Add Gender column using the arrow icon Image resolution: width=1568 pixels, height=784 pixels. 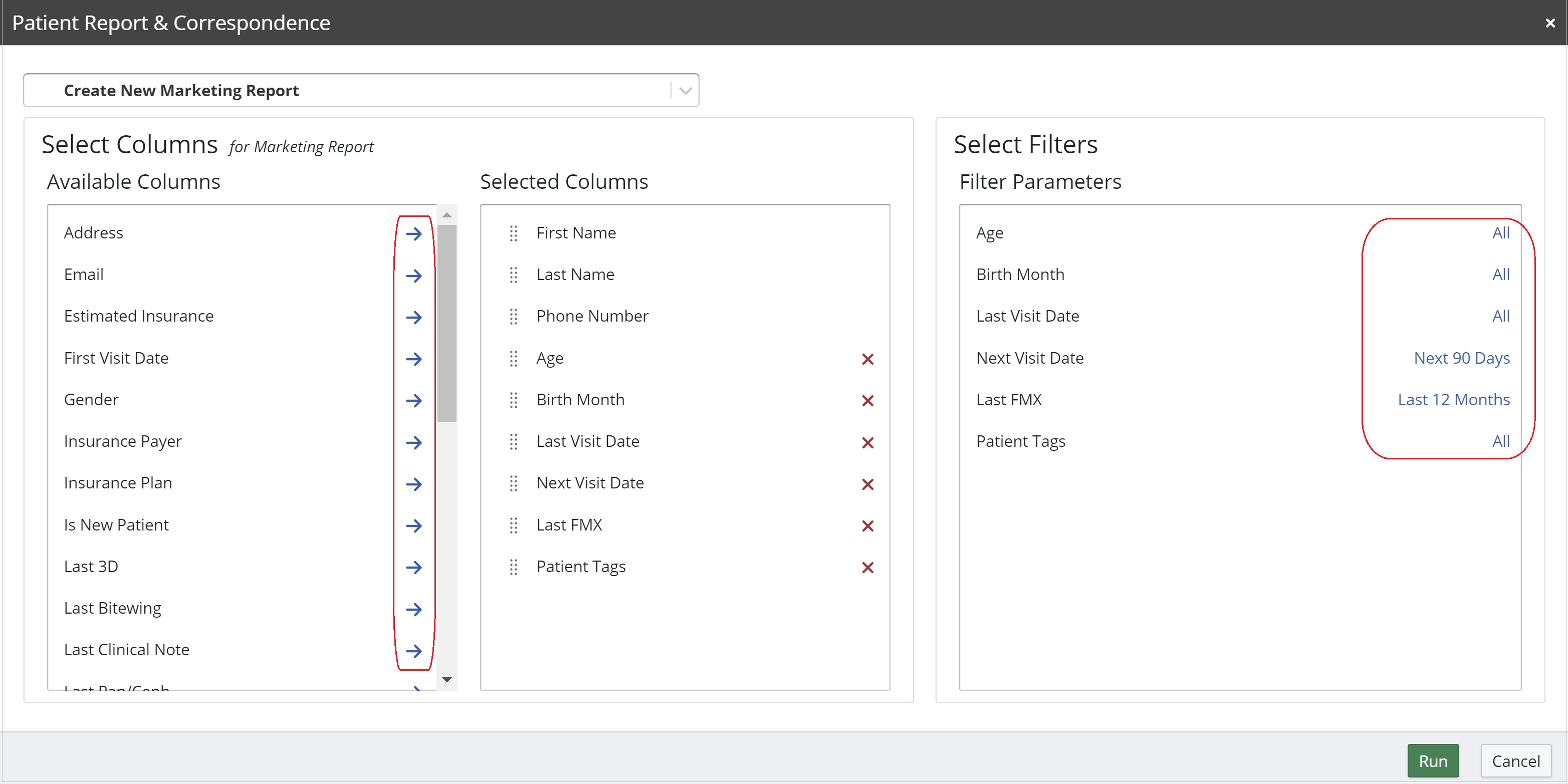(x=414, y=401)
